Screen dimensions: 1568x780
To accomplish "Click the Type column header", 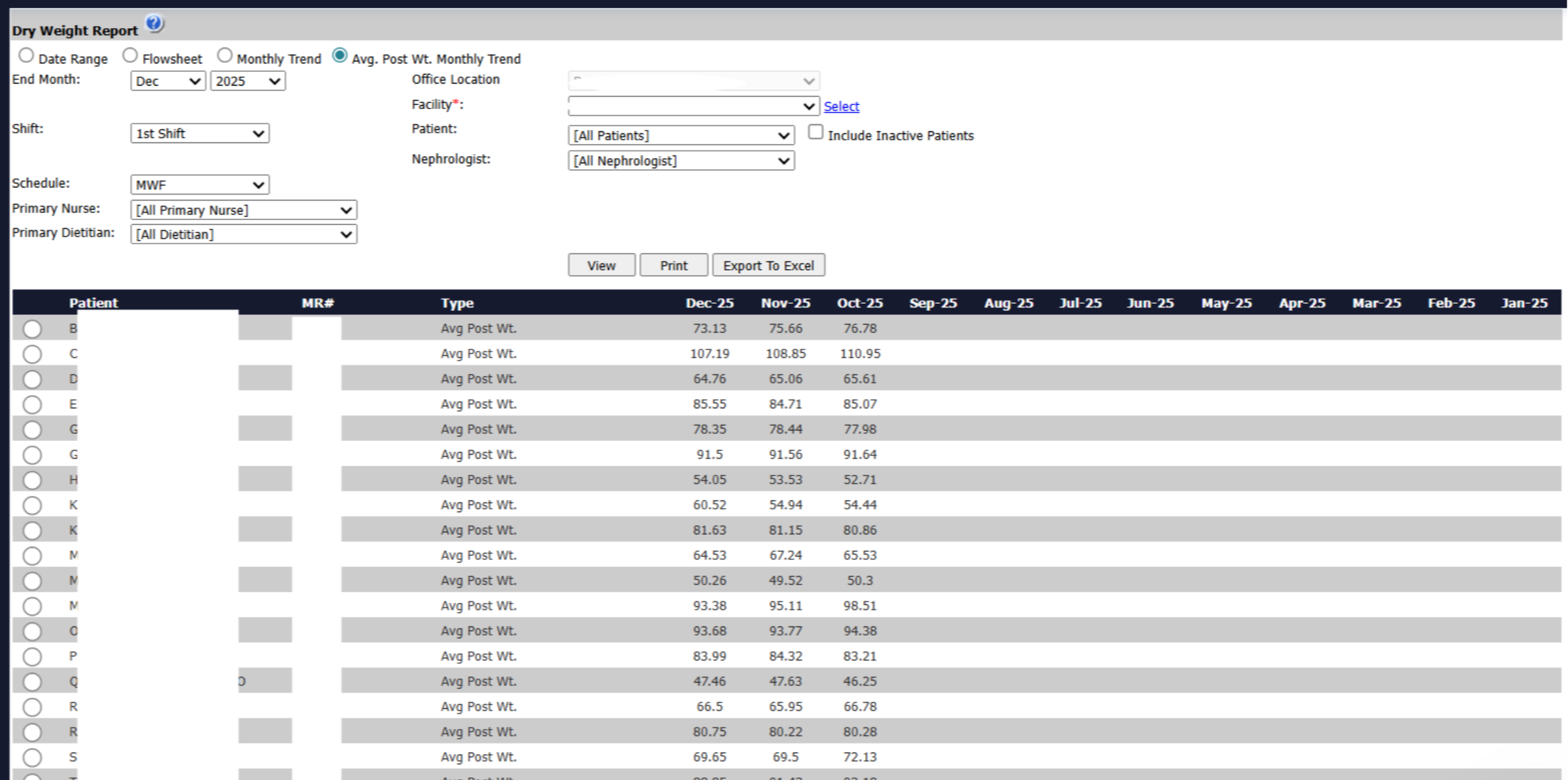I will pos(457,303).
